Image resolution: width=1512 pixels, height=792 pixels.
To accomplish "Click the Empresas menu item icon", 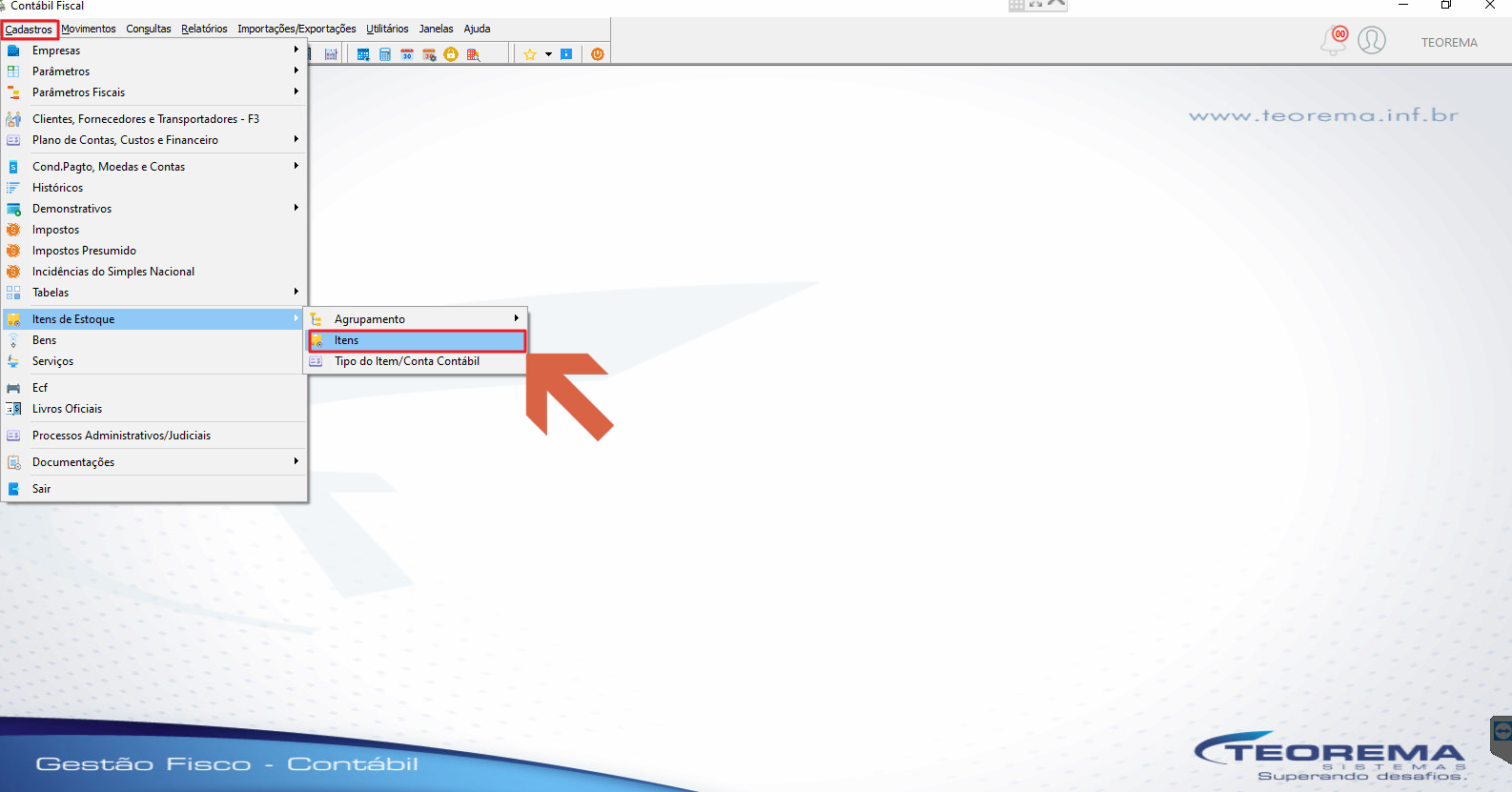I will point(13,51).
